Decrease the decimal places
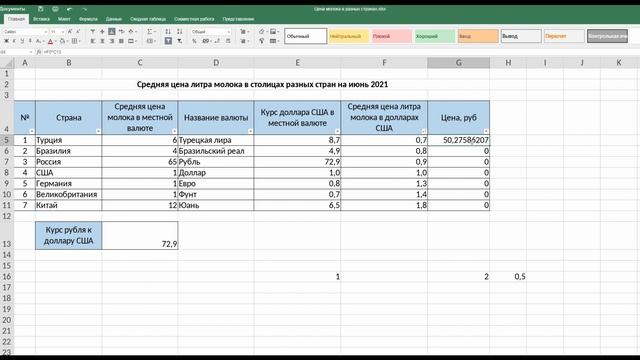The width and height of the screenshot is (640, 360). point(217,41)
